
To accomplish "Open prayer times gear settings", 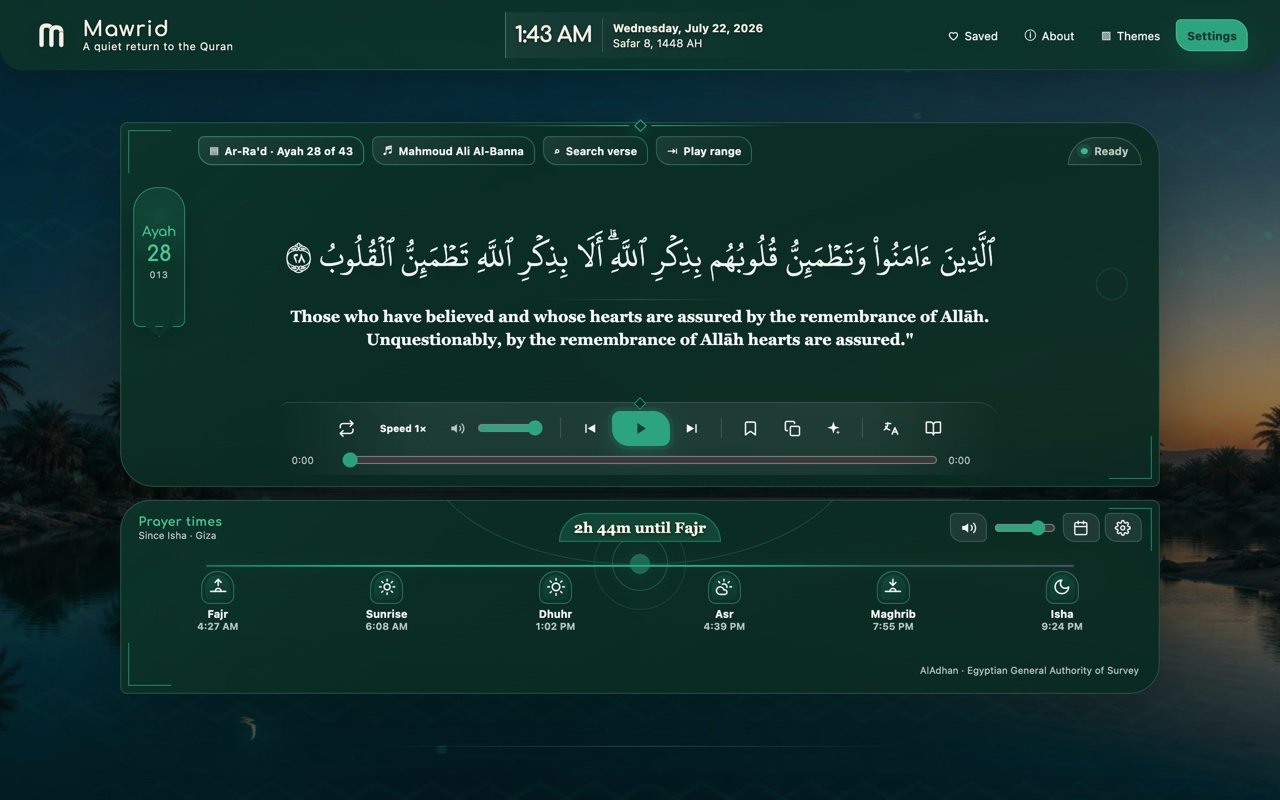I will (1122, 527).
